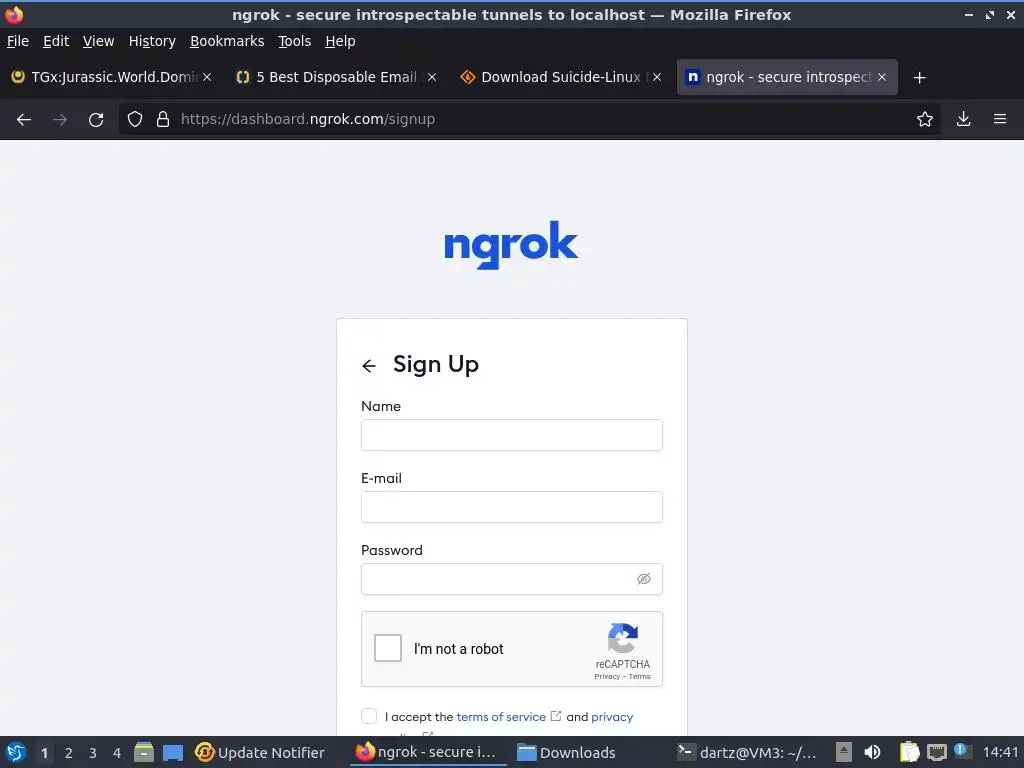The width and height of the screenshot is (1024, 768).
Task: Open the privacy link
Action: point(612,717)
